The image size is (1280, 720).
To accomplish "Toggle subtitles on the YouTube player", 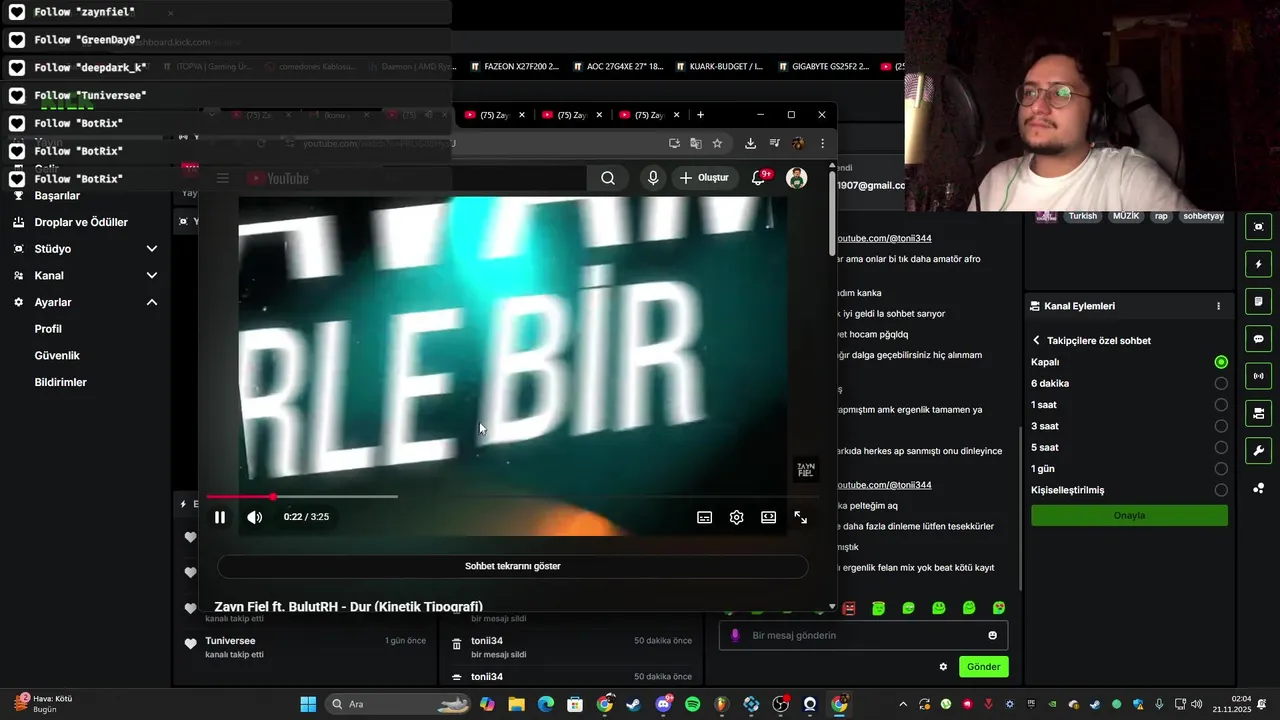I will tap(705, 517).
